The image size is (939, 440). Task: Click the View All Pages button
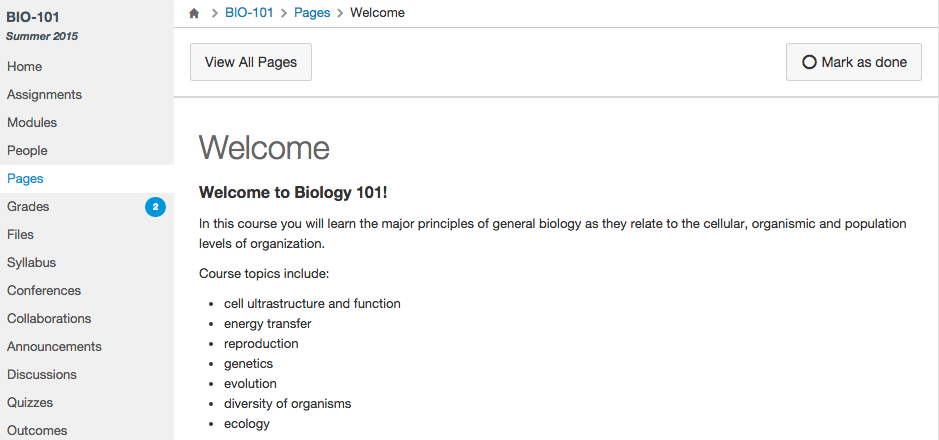[x=251, y=62]
